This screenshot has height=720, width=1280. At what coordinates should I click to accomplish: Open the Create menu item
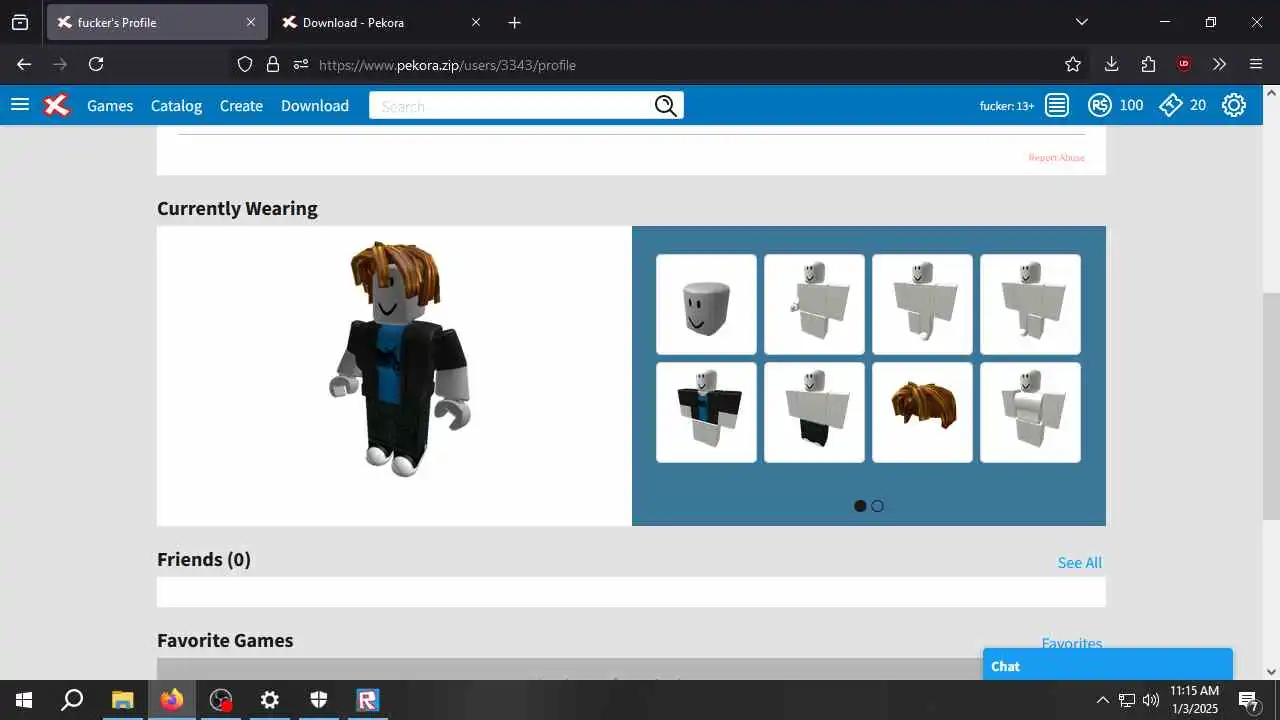241,105
